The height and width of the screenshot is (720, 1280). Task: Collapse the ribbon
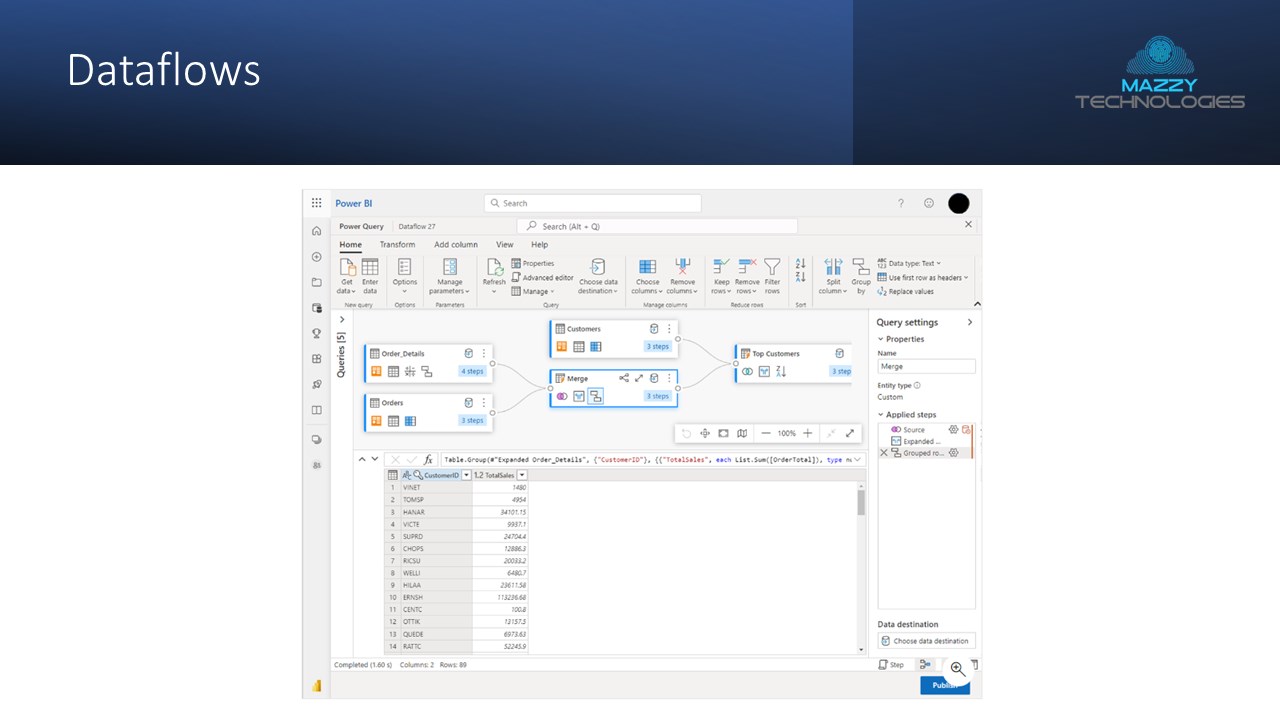coord(977,304)
